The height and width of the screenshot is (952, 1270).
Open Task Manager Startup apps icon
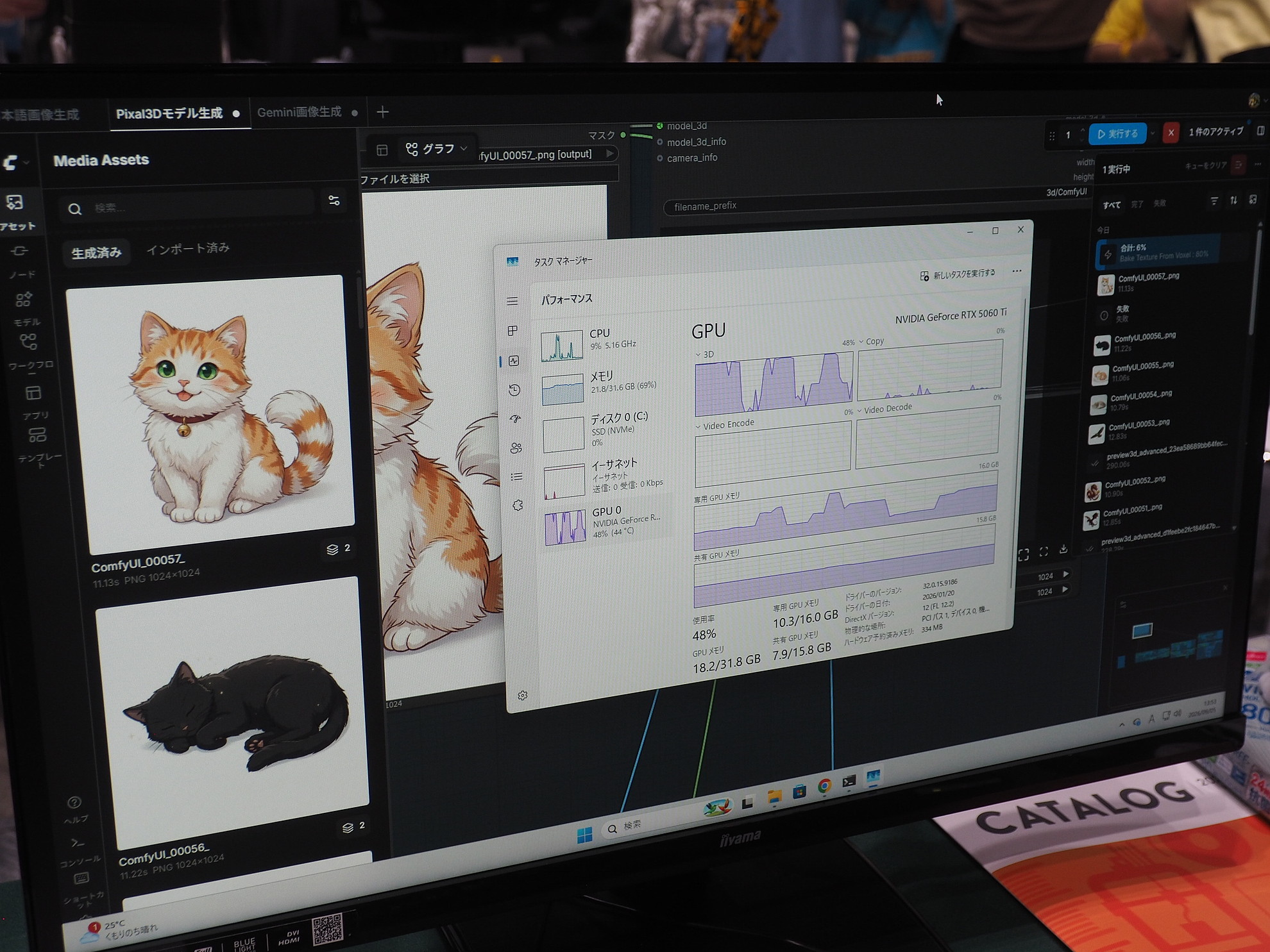515,419
